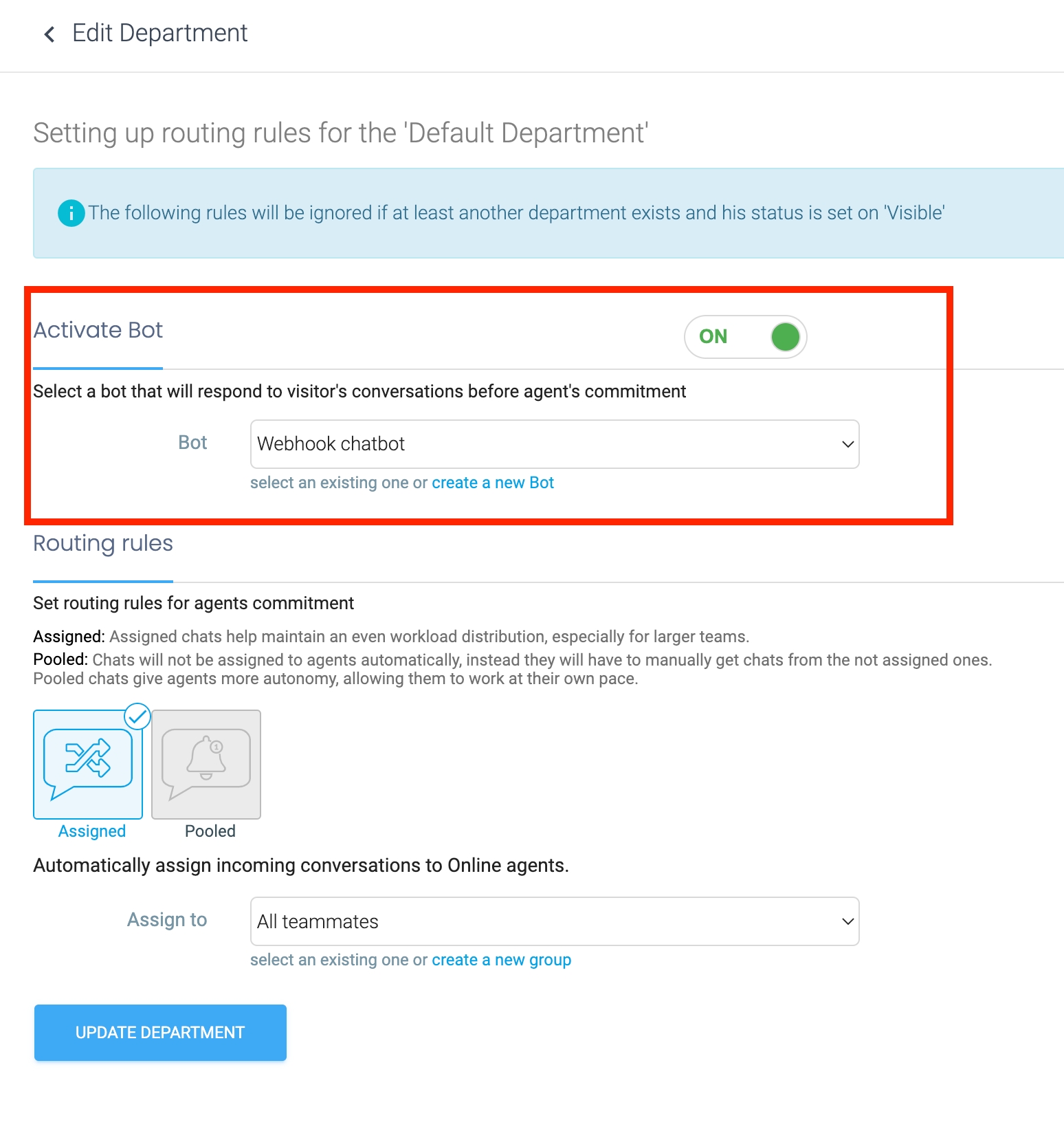Follow the "create a new group" link
Viewport: 1064px width, 1129px height.
502,960
